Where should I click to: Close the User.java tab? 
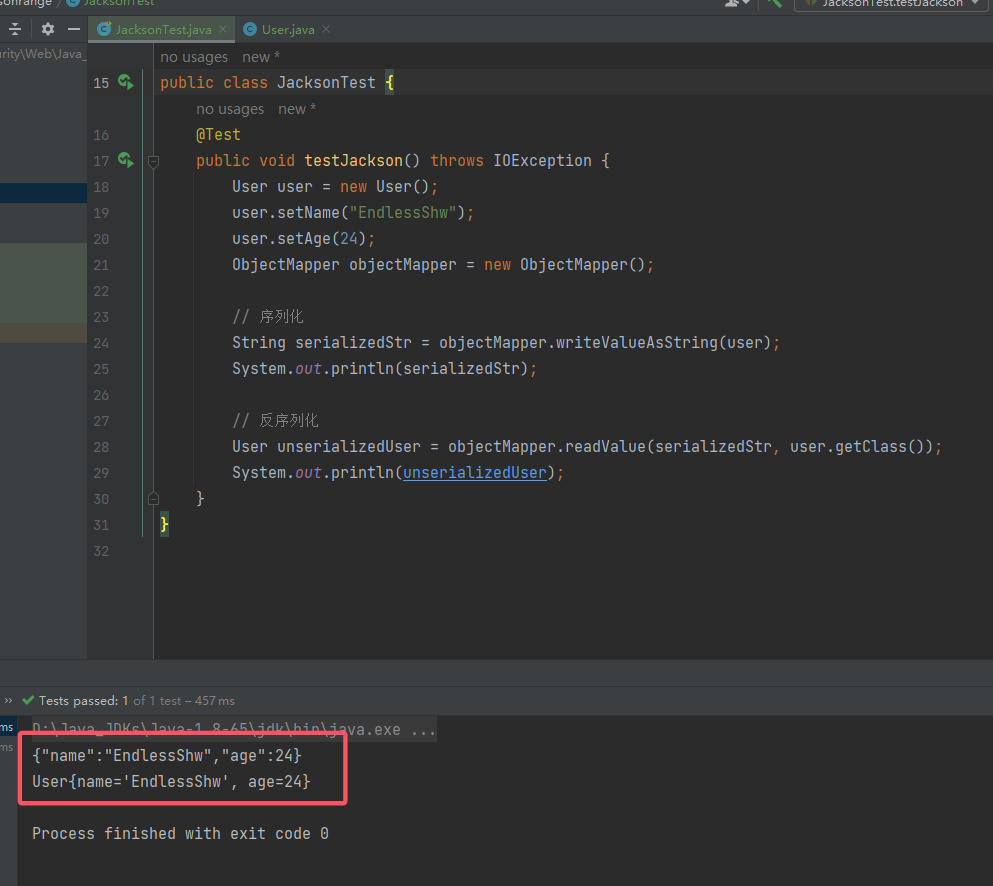pos(326,30)
